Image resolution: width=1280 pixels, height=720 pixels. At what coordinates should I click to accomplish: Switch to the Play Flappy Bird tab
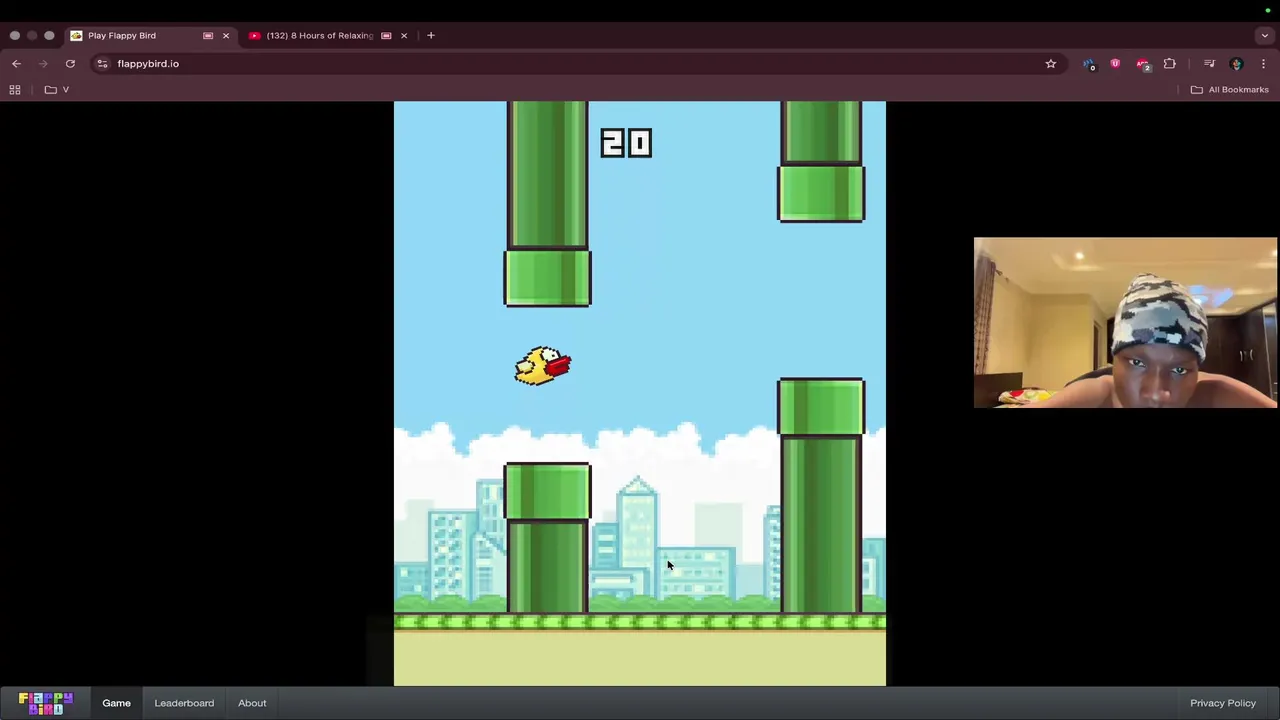[150, 35]
